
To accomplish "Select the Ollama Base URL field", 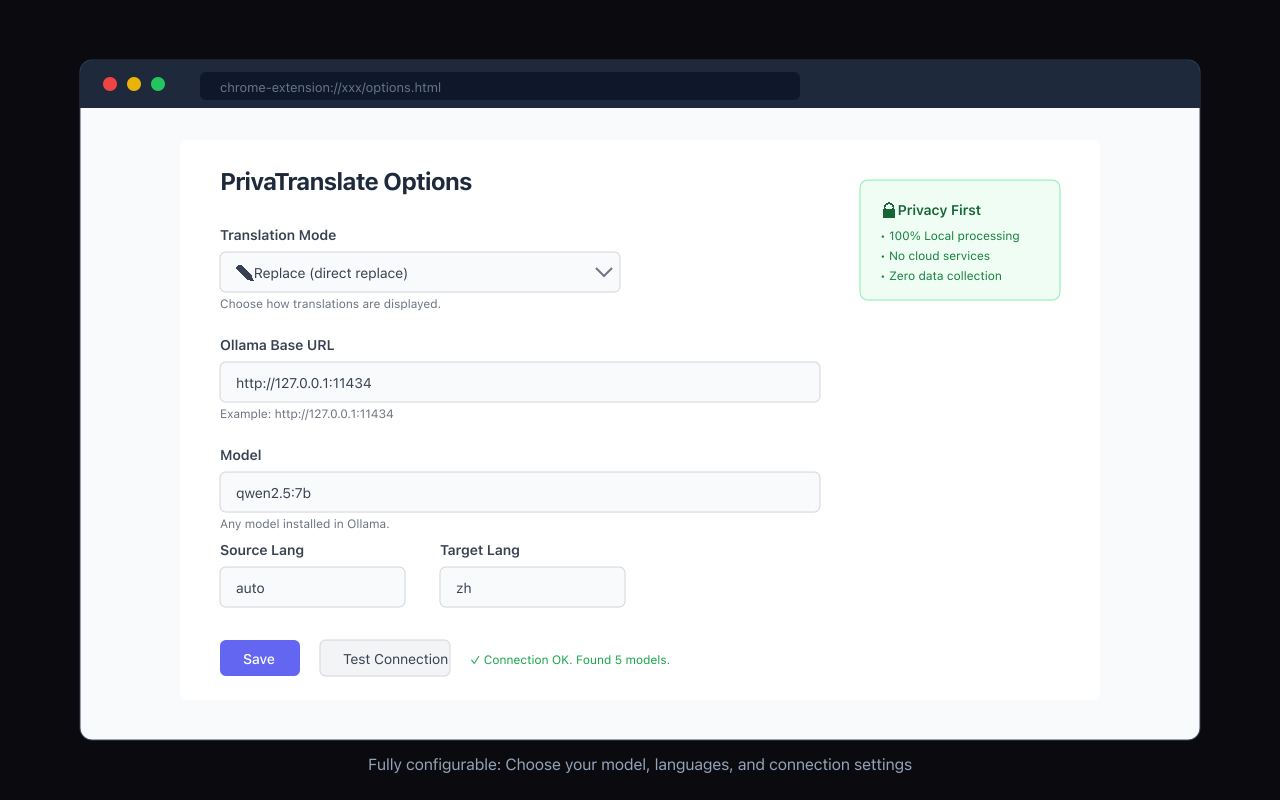I will [x=520, y=382].
